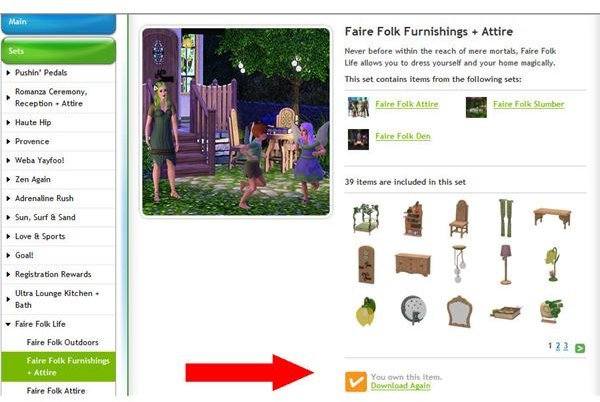Screen dimensions: 600x402
Task: Click the Download Again link
Action: tap(400, 386)
